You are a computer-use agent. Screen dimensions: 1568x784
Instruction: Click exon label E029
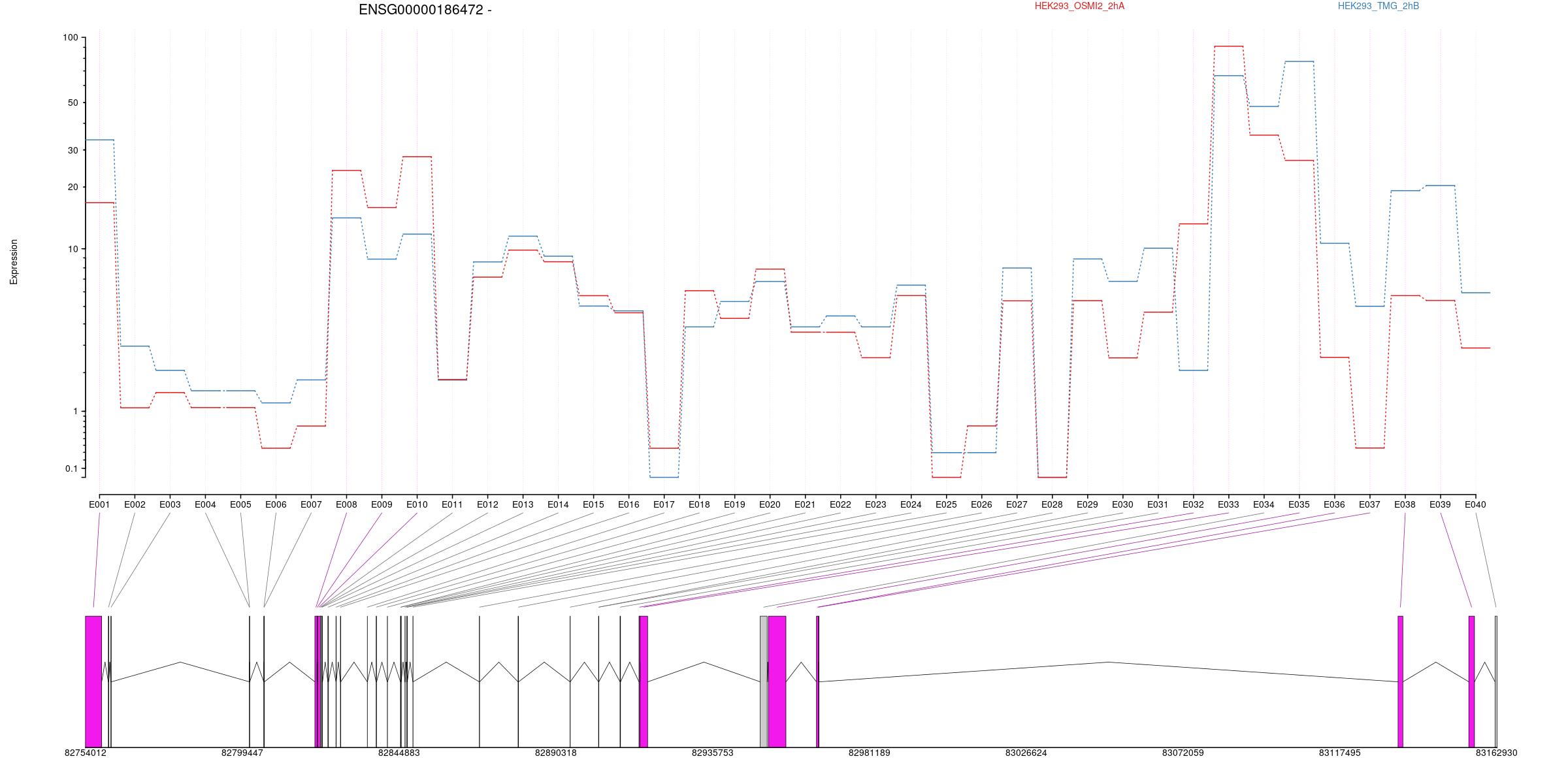(x=1087, y=504)
